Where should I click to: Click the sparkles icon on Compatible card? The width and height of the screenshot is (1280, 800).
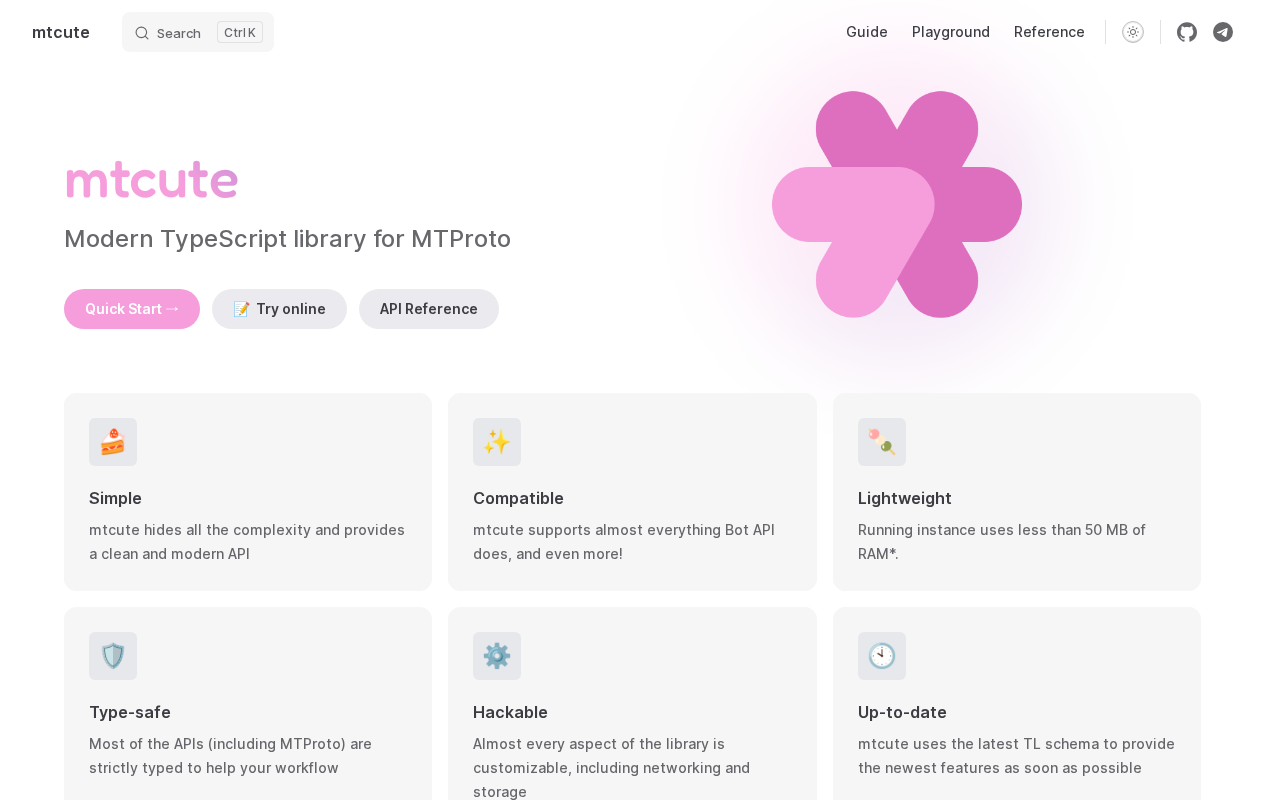[497, 442]
